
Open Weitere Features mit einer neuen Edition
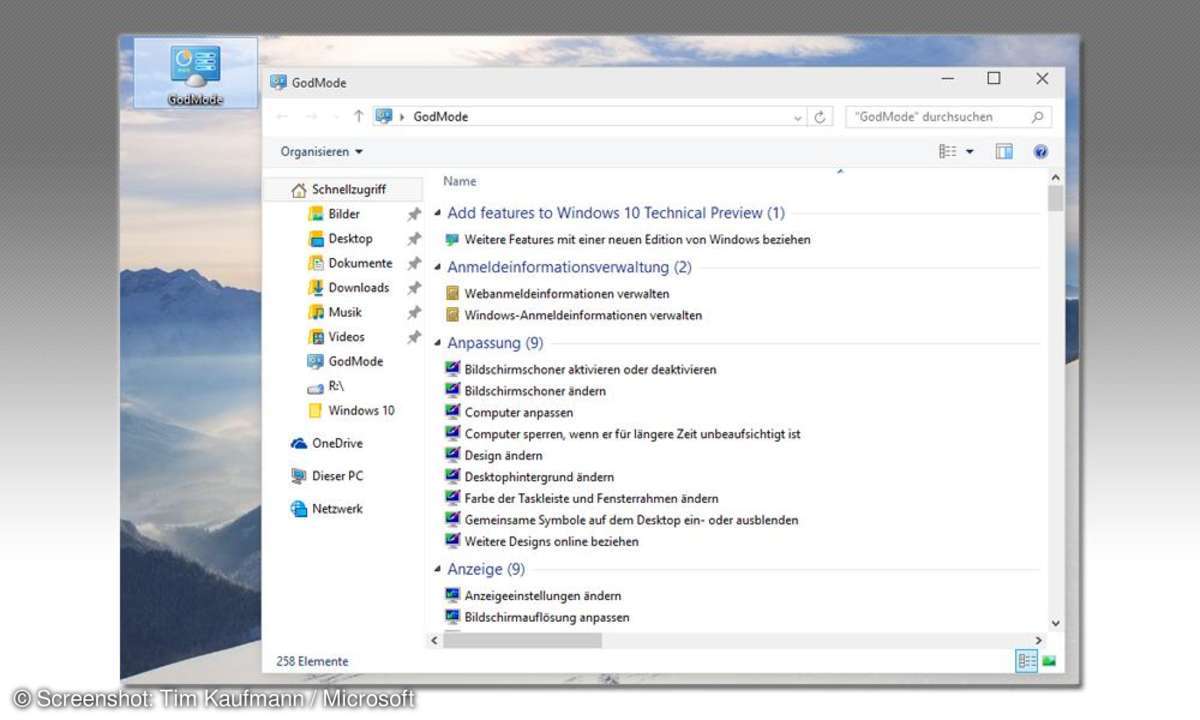point(637,240)
